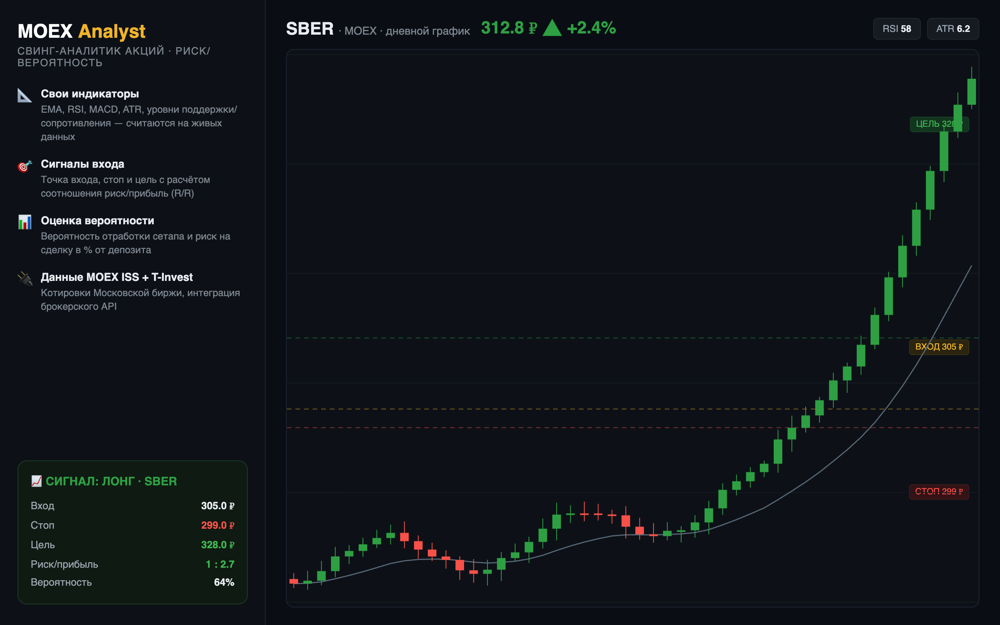The height and width of the screenshot is (625, 1000).
Task: Click the Вход row label in signal card
Action: click(42, 506)
